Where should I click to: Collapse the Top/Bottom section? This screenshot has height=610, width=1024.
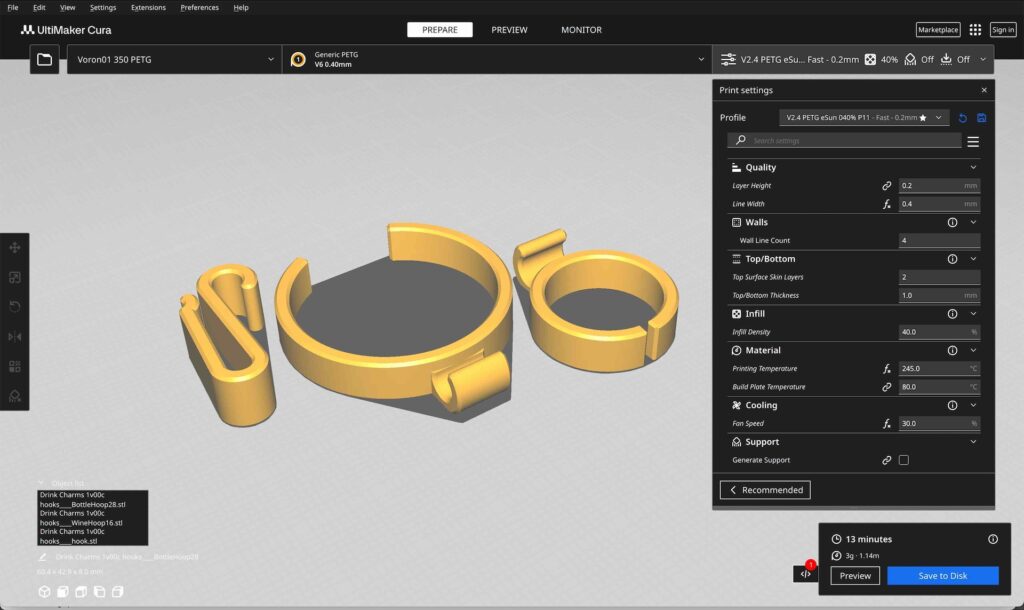coord(973,259)
